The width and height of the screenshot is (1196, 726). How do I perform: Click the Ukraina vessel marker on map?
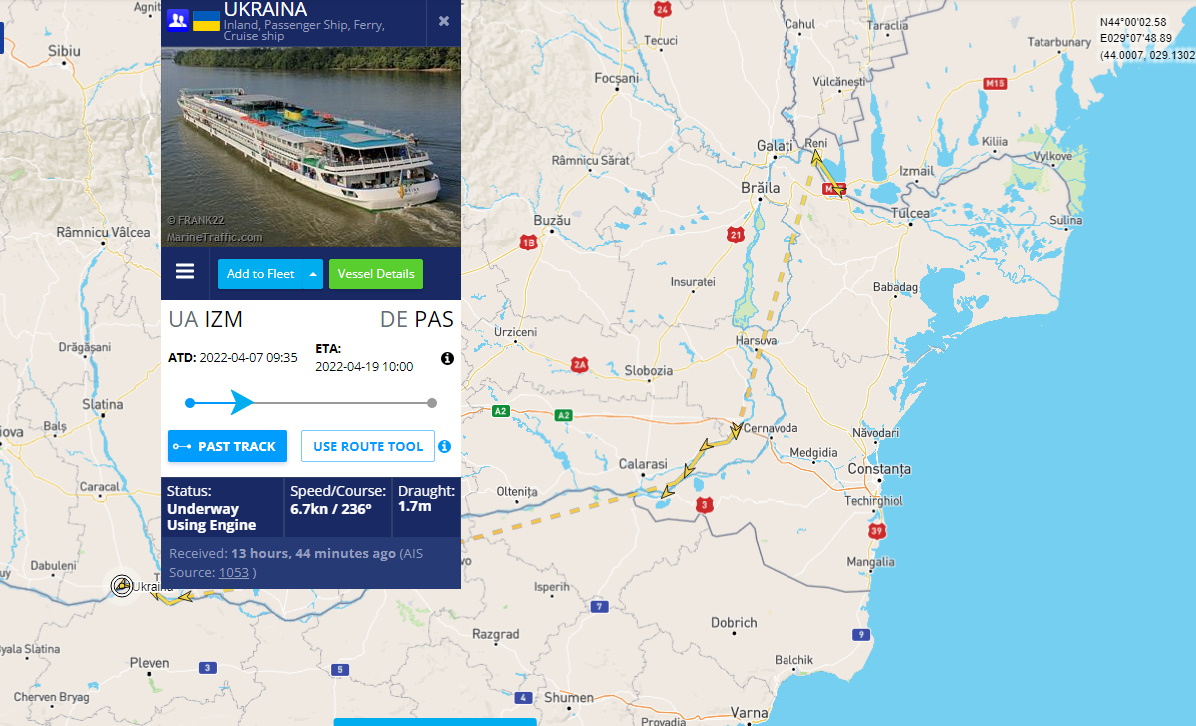(122, 586)
